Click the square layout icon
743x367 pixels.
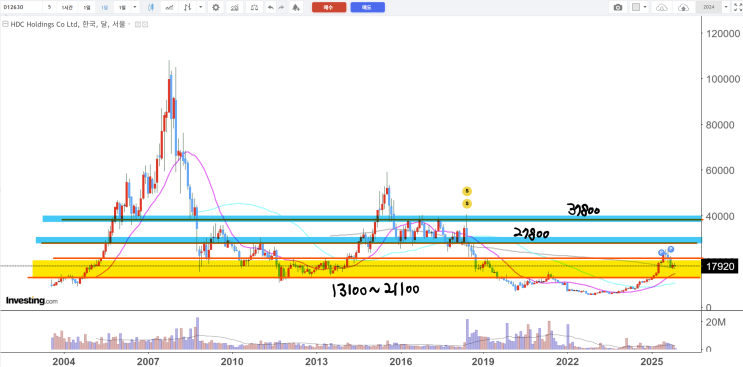(x=636, y=7)
